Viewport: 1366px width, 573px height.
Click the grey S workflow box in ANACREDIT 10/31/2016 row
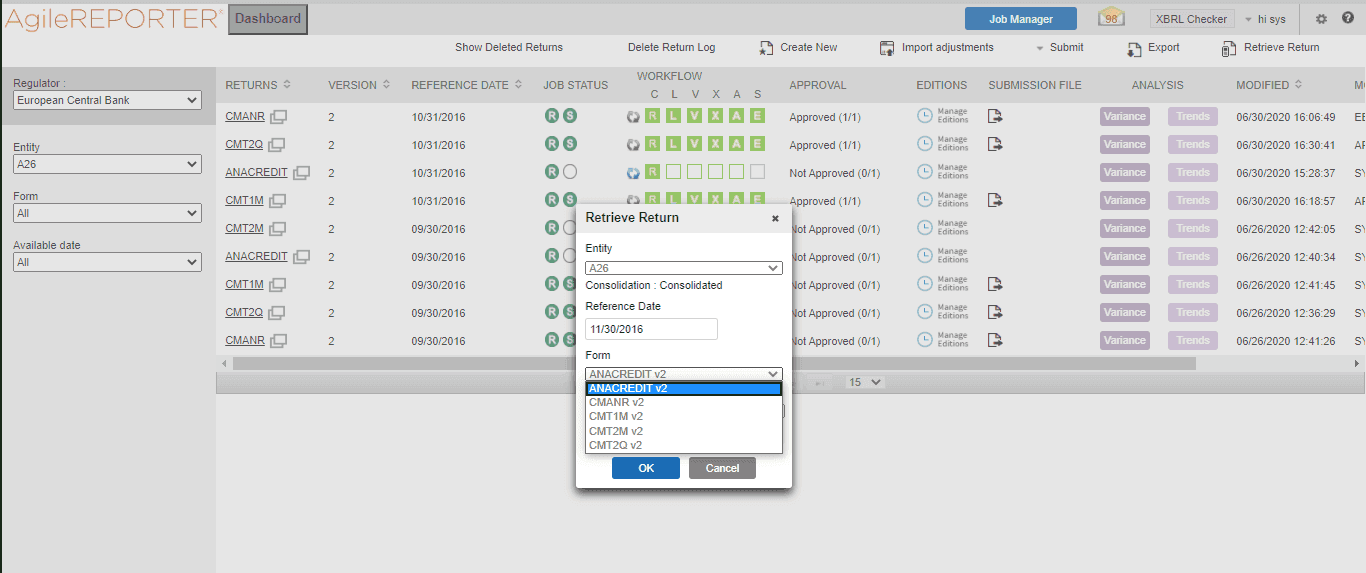[757, 172]
